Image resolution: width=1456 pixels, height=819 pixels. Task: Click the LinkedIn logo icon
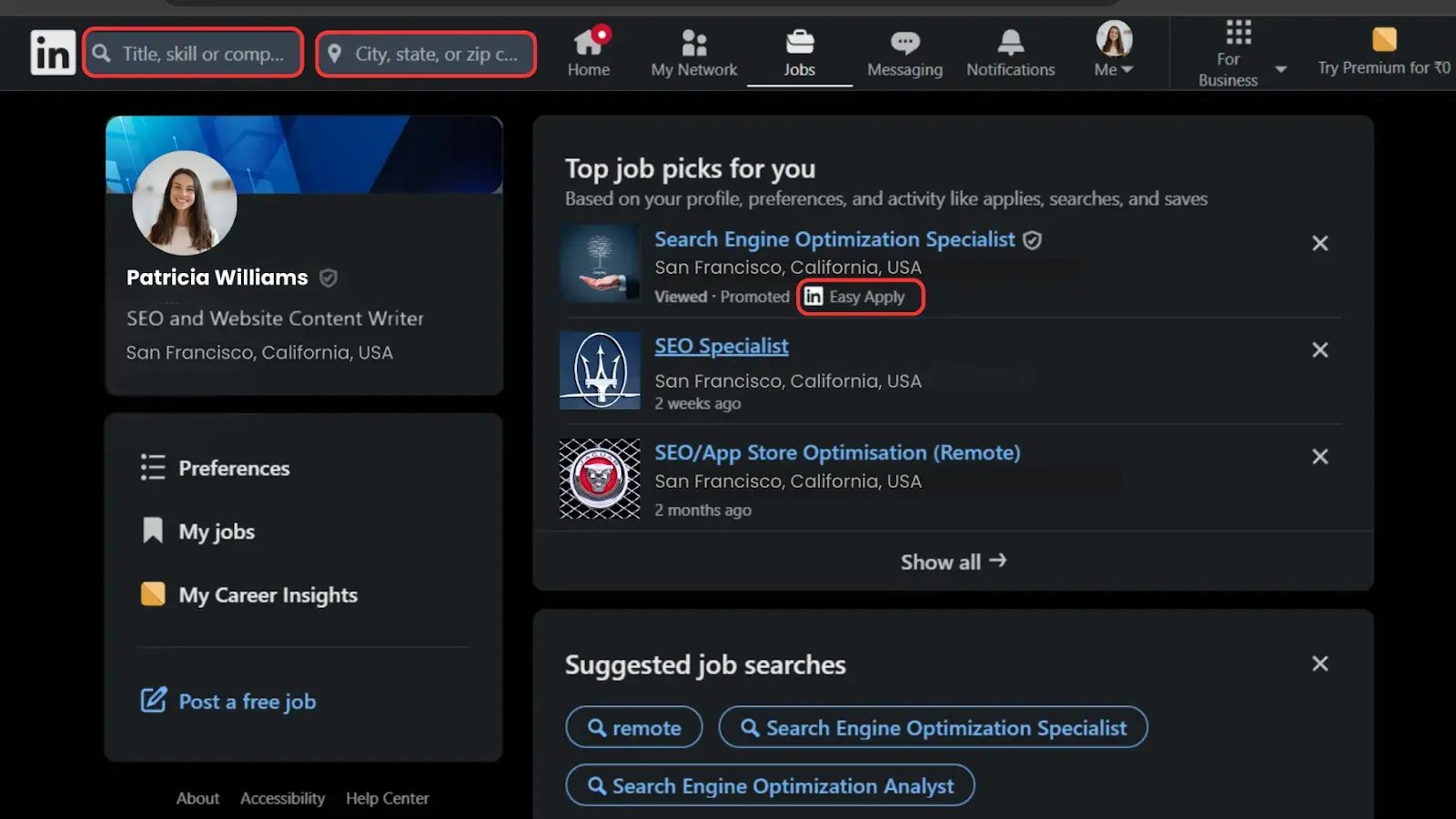point(52,53)
